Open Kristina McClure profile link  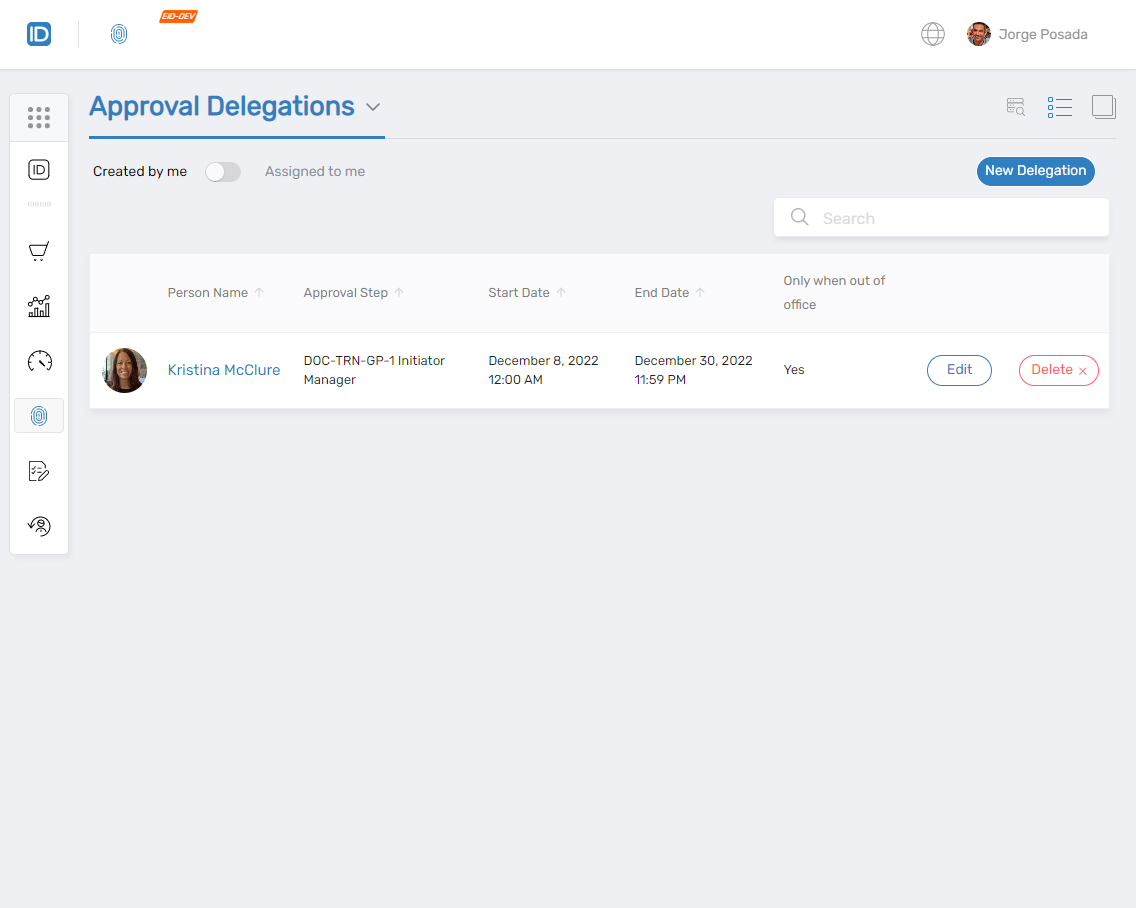pos(224,370)
